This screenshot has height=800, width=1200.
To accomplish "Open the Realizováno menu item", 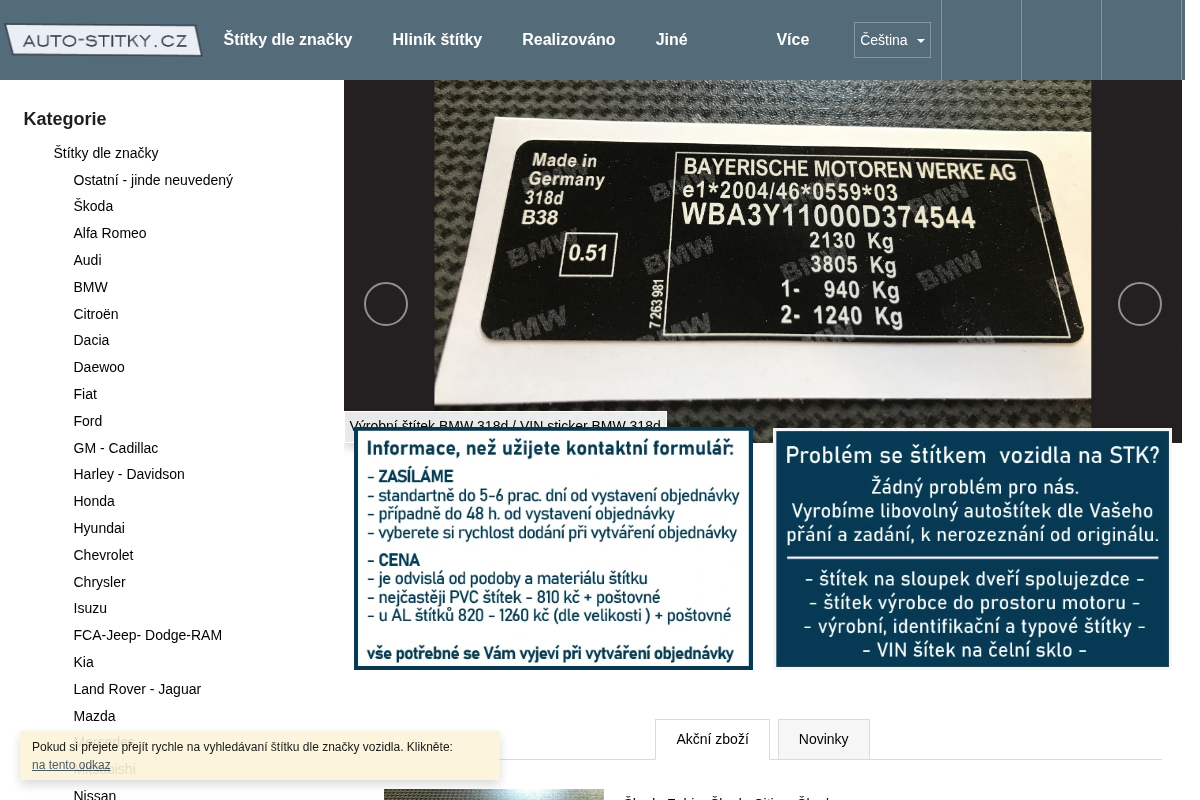I will pos(568,40).
